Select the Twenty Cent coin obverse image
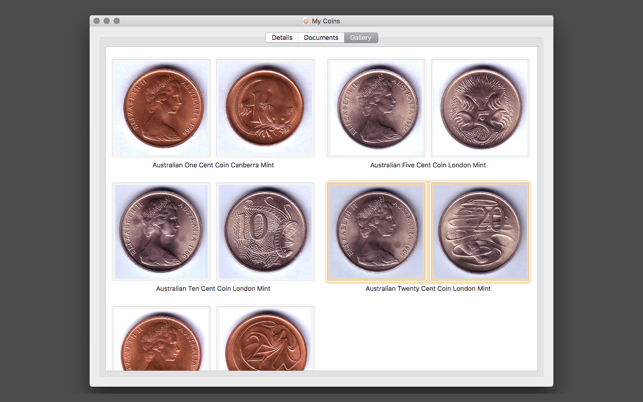Image resolution: width=643 pixels, height=402 pixels. pyautogui.click(x=376, y=232)
